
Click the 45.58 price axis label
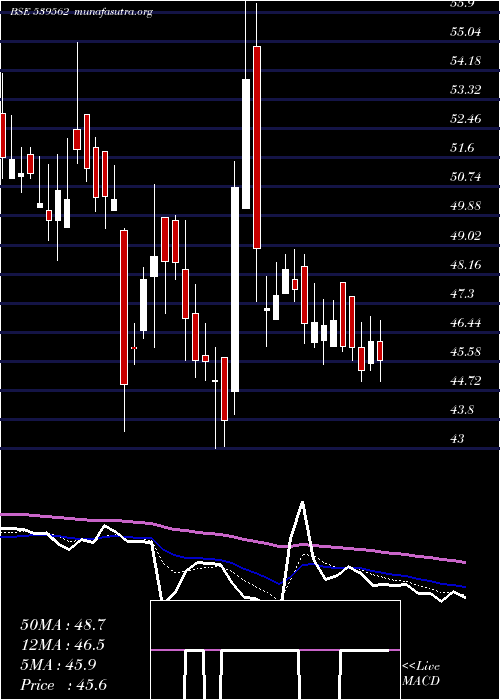(x=466, y=351)
